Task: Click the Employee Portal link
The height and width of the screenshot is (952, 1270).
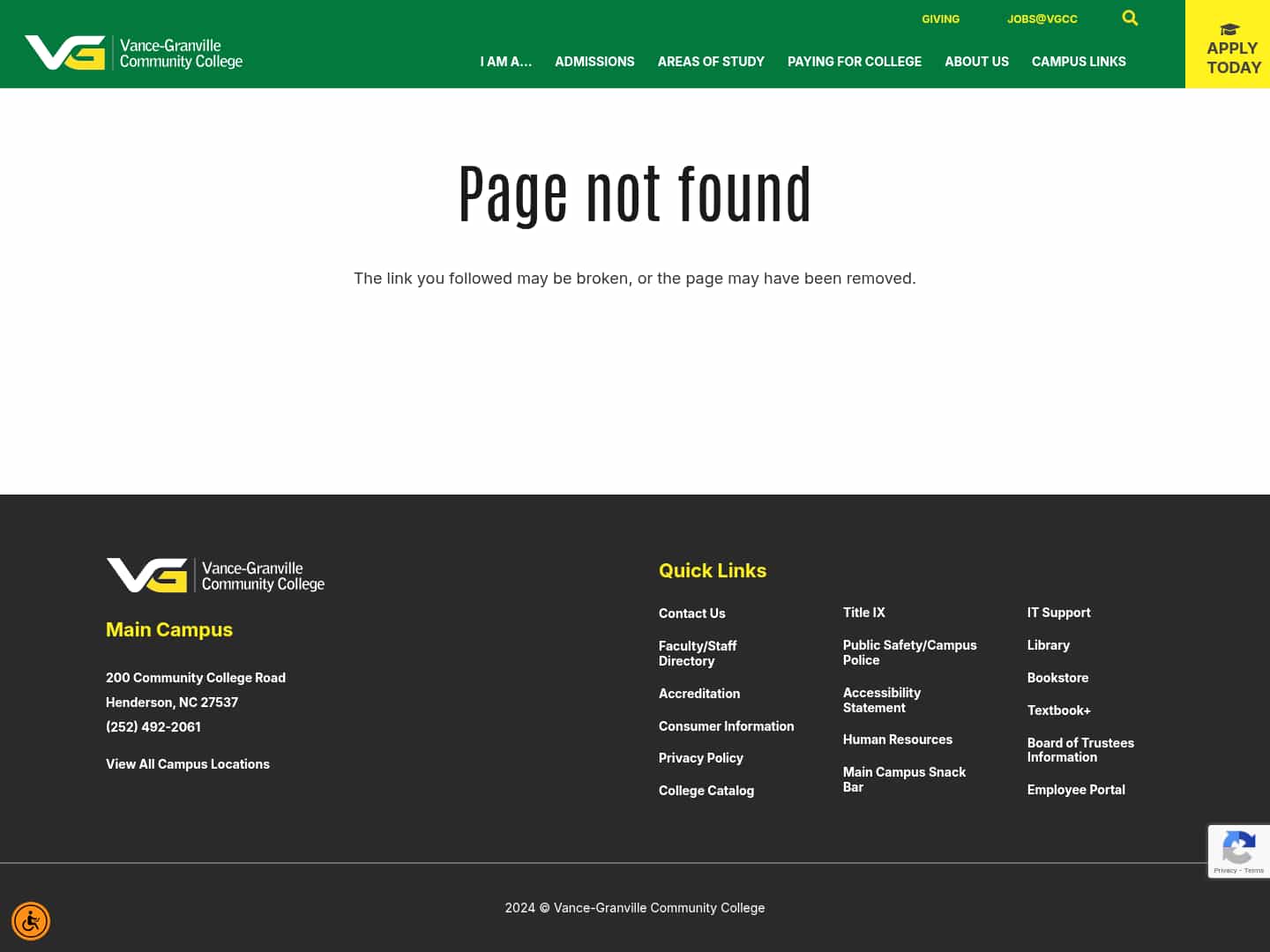Action: coord(1076,789)
